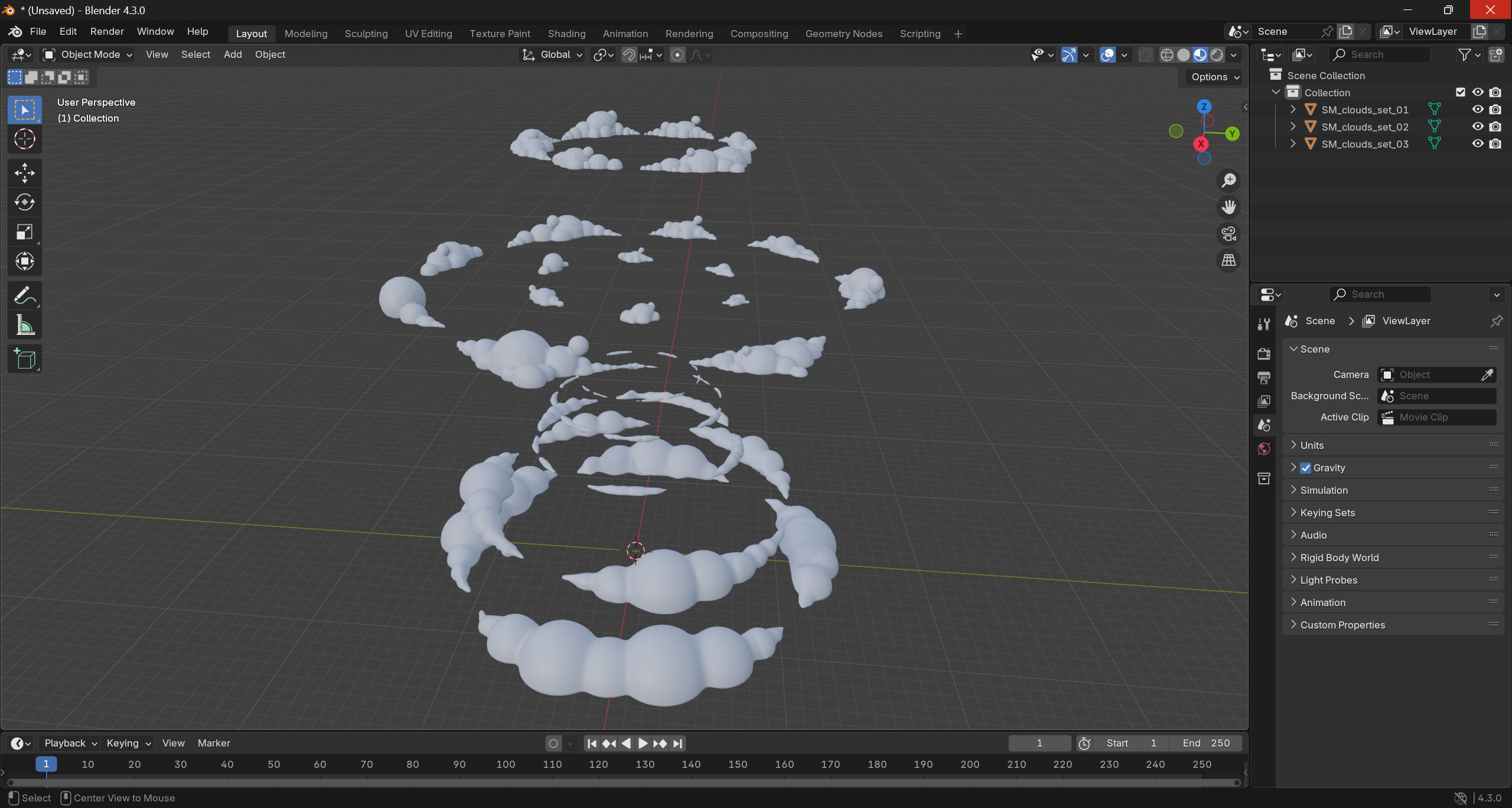This screenshot has height=808, width=1512.
Task: Uncheck Collection exclude from view layer checkbox
Action: click(x=1461, y=92)
